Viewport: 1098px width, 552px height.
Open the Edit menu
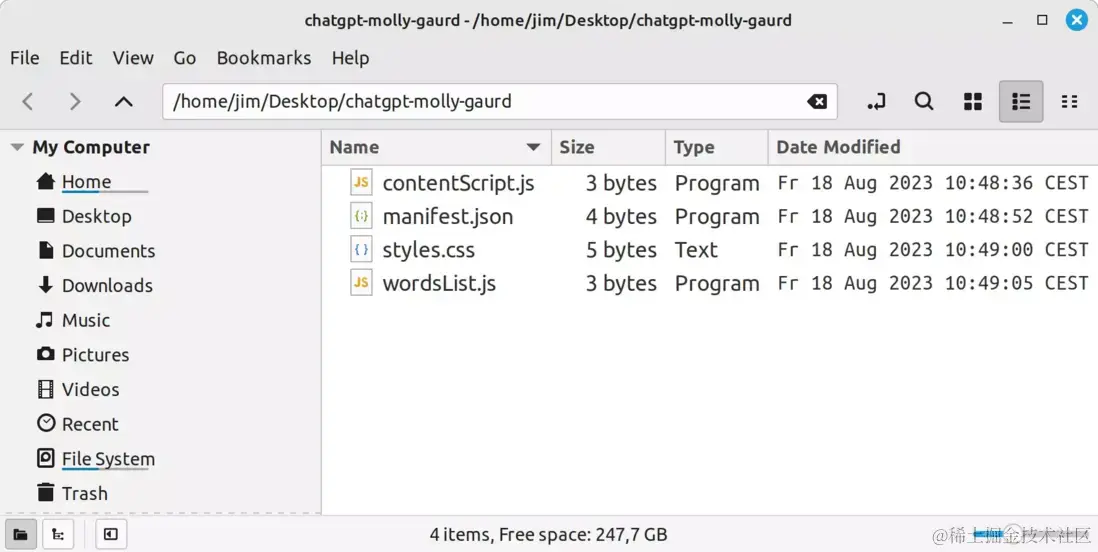click(x=76, y=58)
